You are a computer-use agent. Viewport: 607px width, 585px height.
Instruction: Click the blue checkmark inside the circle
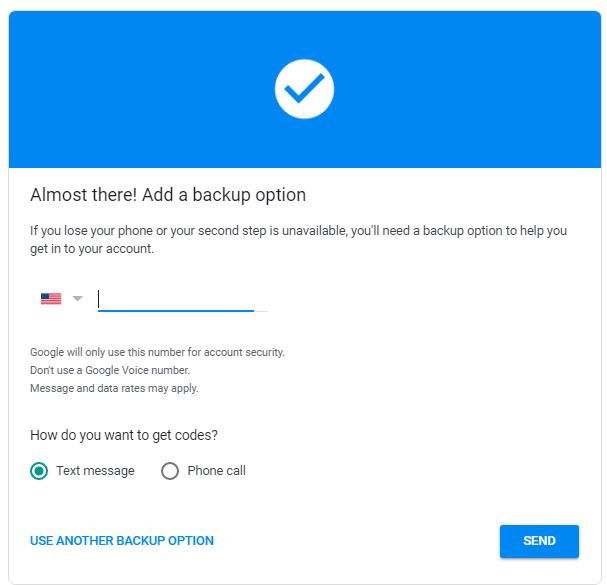coord(304,89)
